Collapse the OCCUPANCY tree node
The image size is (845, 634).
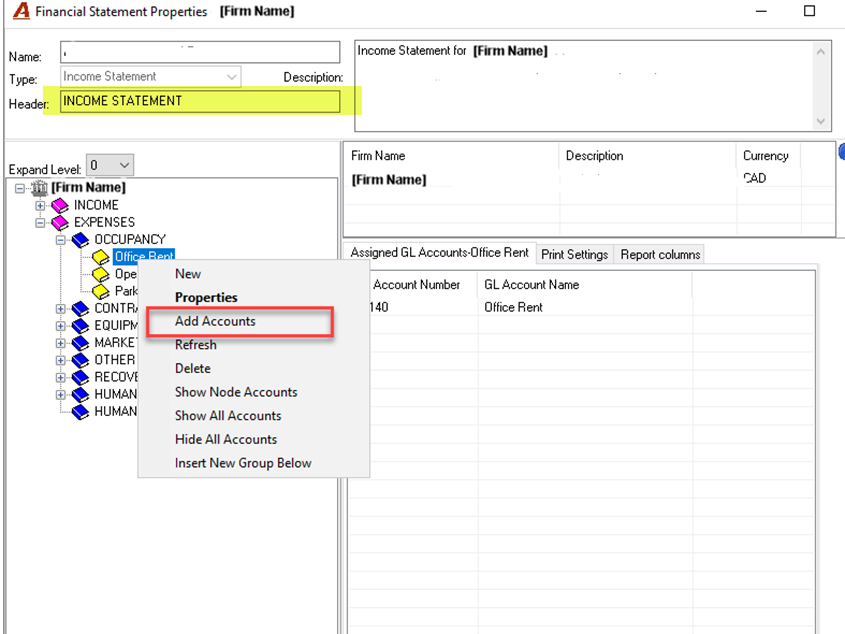click(x=61, y=240)
